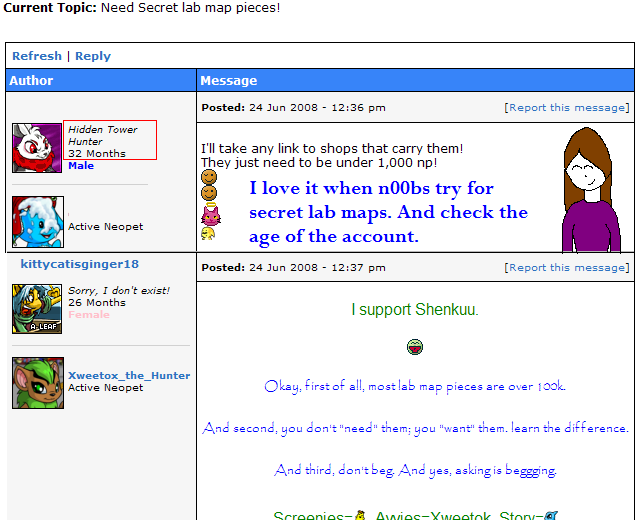This screenshot has height=522, width=637.
Task: Click the 'Need Secret lab map pieces!' topic title
Action: pyautogui.click(x=191, y=8)
